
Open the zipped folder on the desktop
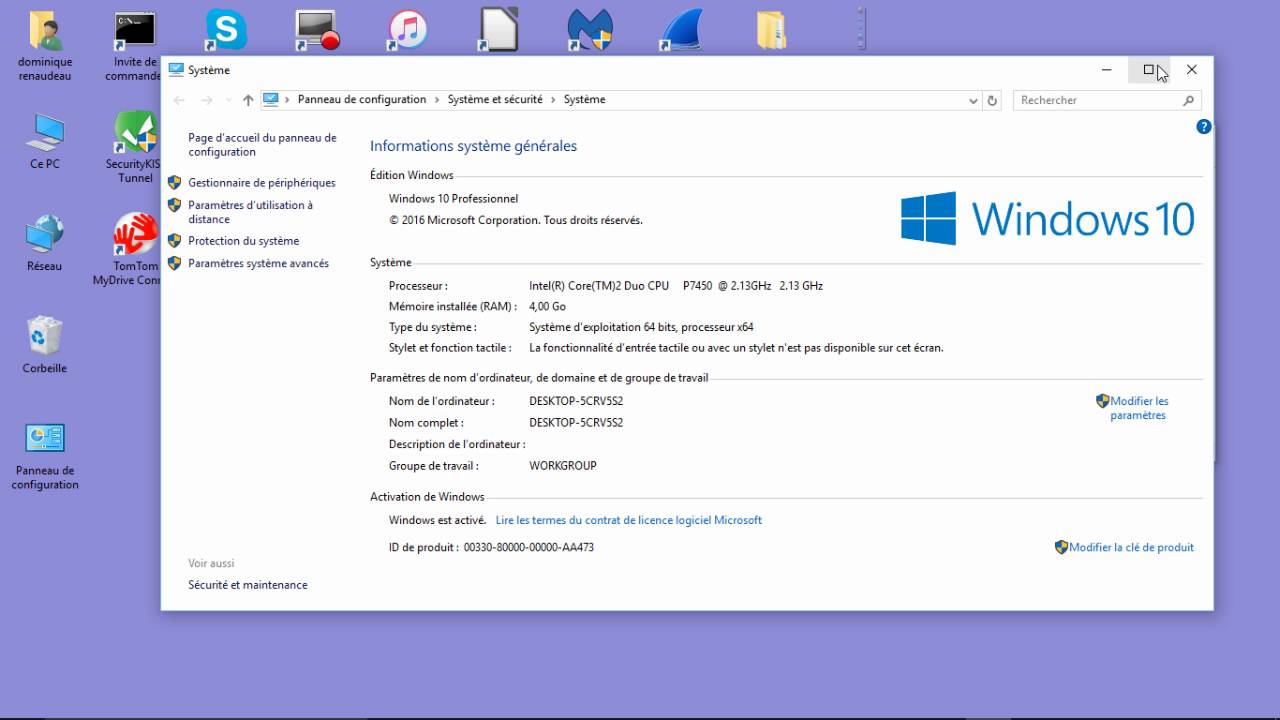point(771,31)
